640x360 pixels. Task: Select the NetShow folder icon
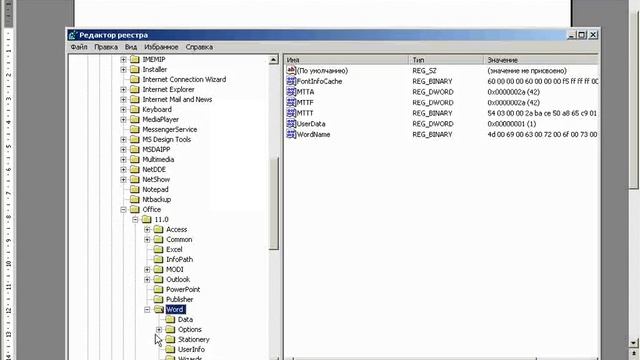point(135,180)
